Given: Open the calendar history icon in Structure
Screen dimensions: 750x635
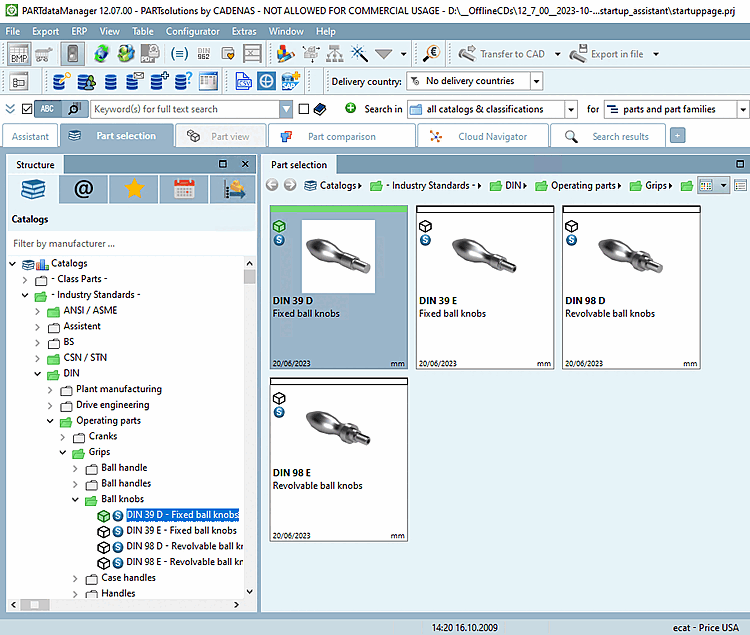Looking at the screenshot, I should coord(183,189).
